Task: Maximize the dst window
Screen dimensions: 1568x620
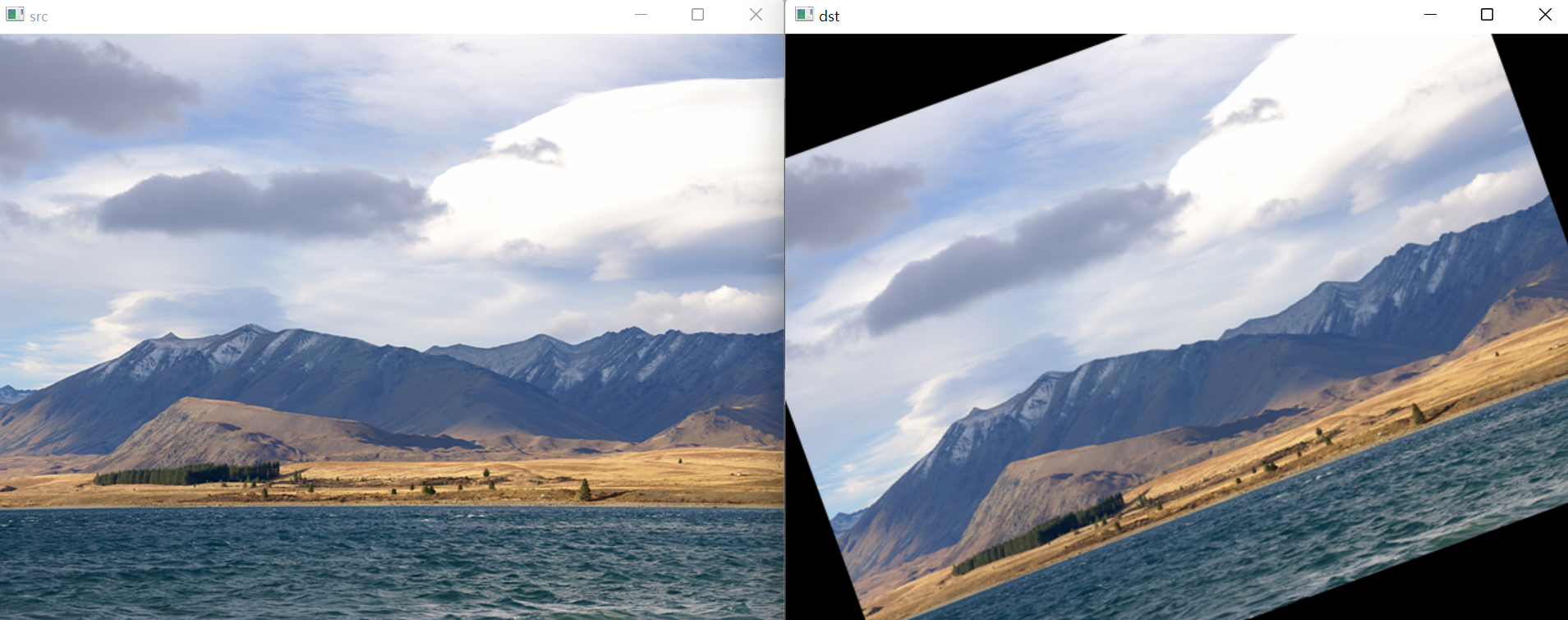Action: (1487, 15)
